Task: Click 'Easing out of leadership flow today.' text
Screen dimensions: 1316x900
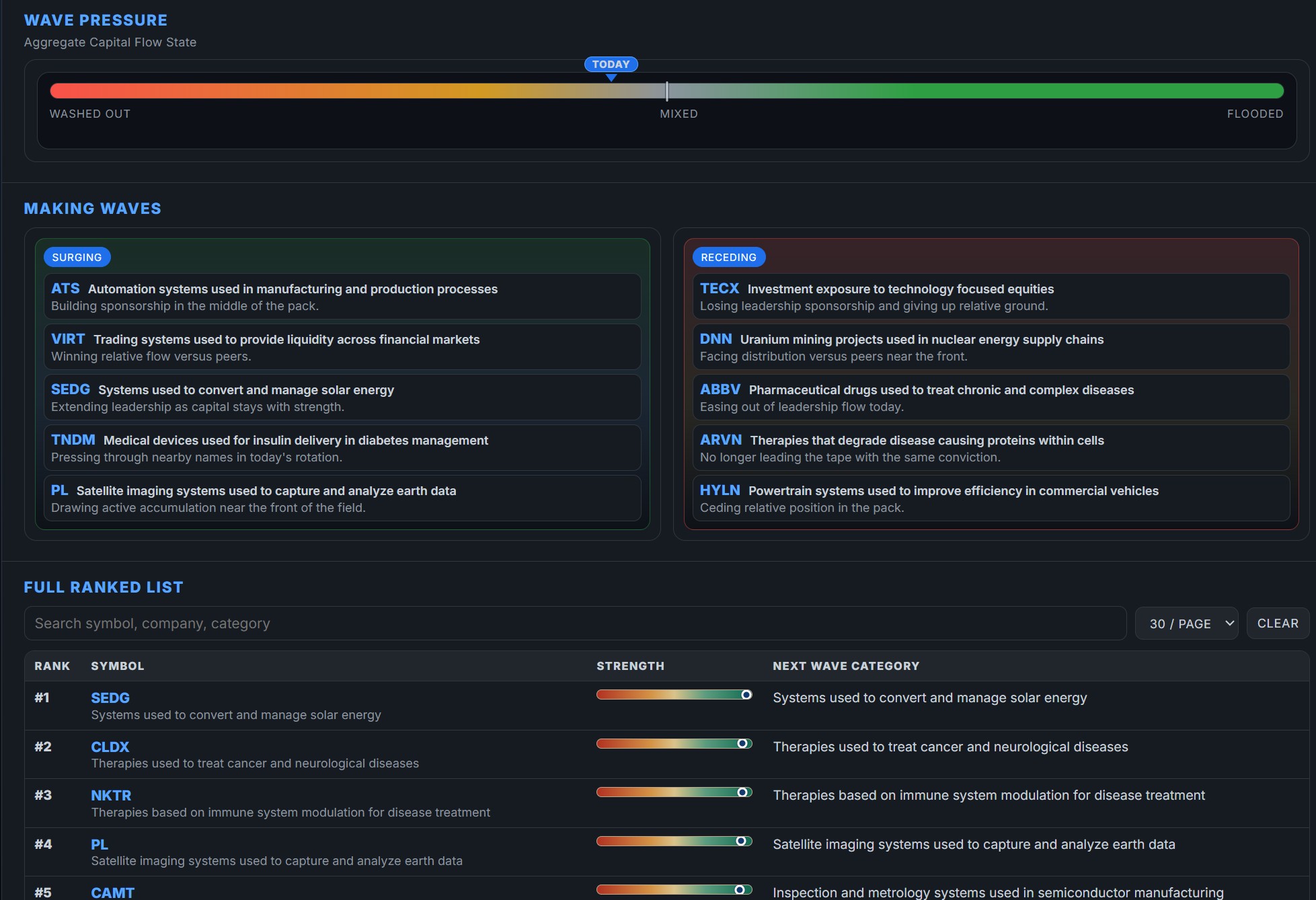Action: click(x=802, y=407)
